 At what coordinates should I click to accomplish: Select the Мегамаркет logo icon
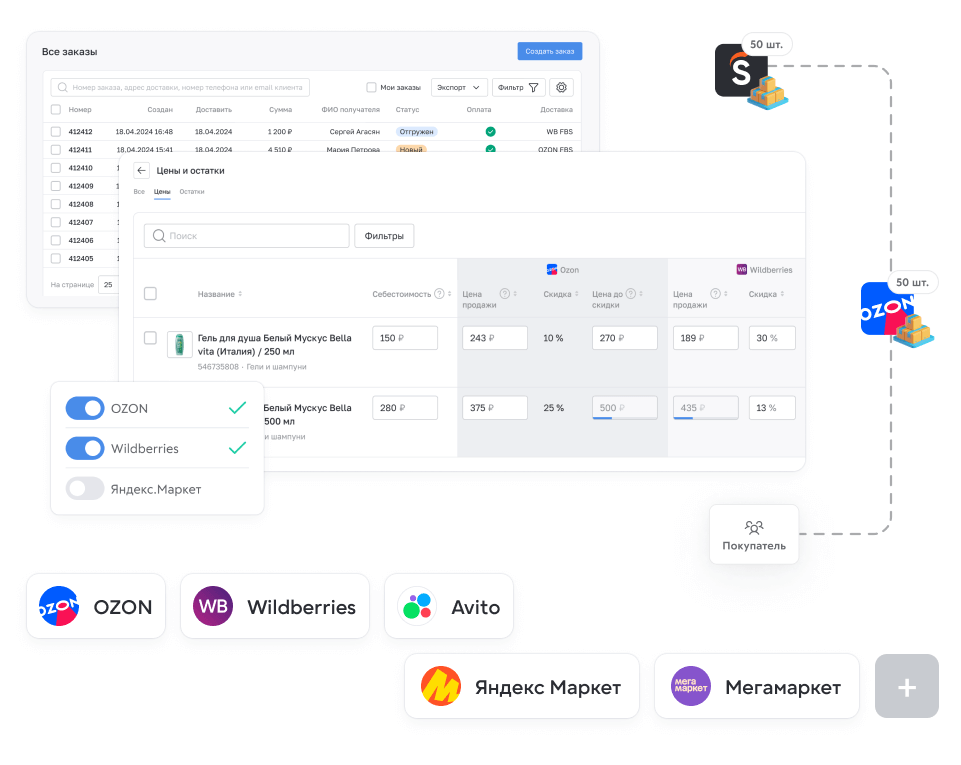pyautogui.click(x=690, y=687)
